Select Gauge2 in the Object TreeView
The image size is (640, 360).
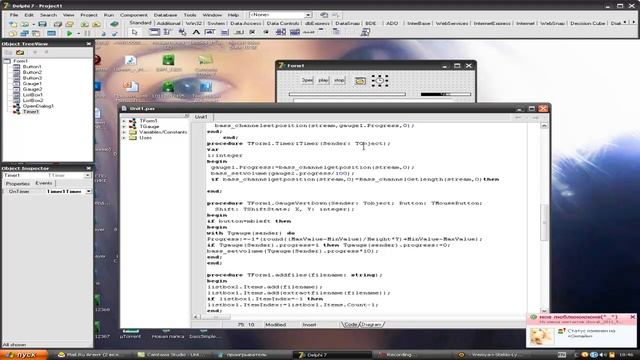tap(32, 89)
